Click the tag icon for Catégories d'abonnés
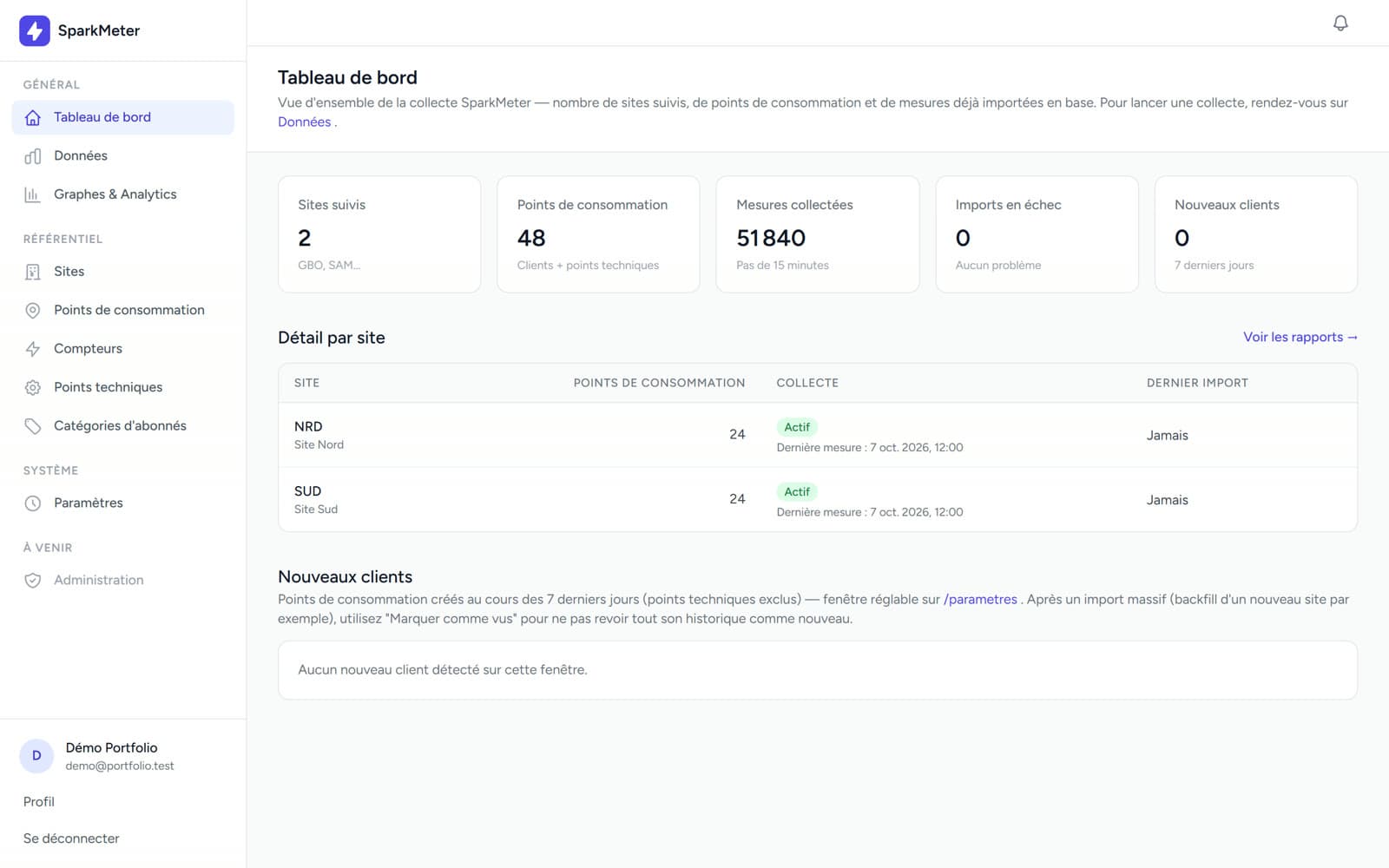Viewport: 1389px width, 868px height. (33, 426)
